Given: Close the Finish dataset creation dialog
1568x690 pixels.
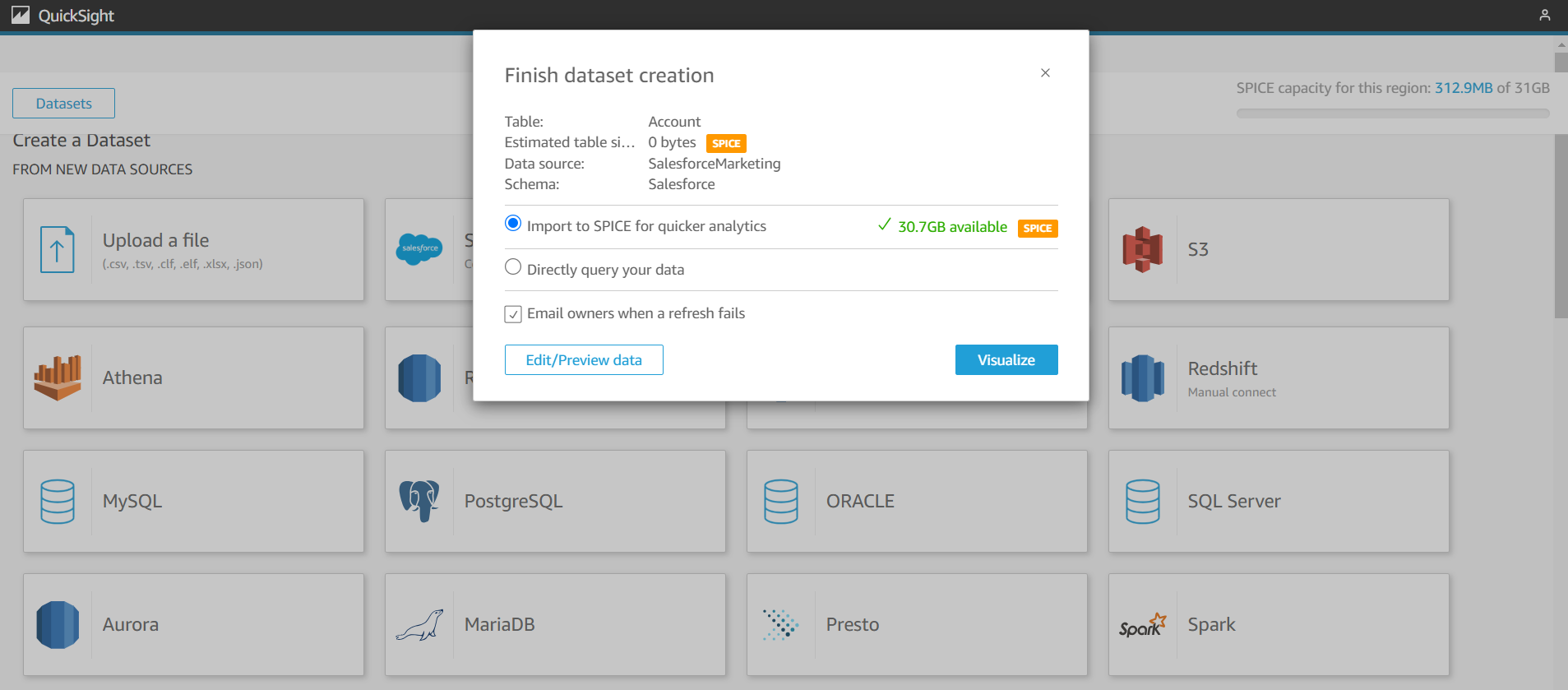Looking at the screenshot, I should click(1045, 73).
